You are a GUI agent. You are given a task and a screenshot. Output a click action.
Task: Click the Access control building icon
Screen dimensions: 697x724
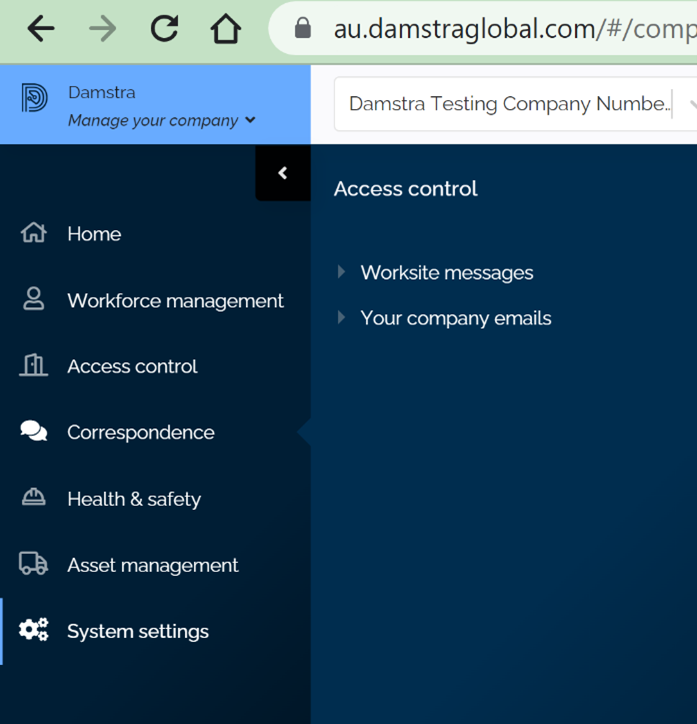tap(34, 365)
